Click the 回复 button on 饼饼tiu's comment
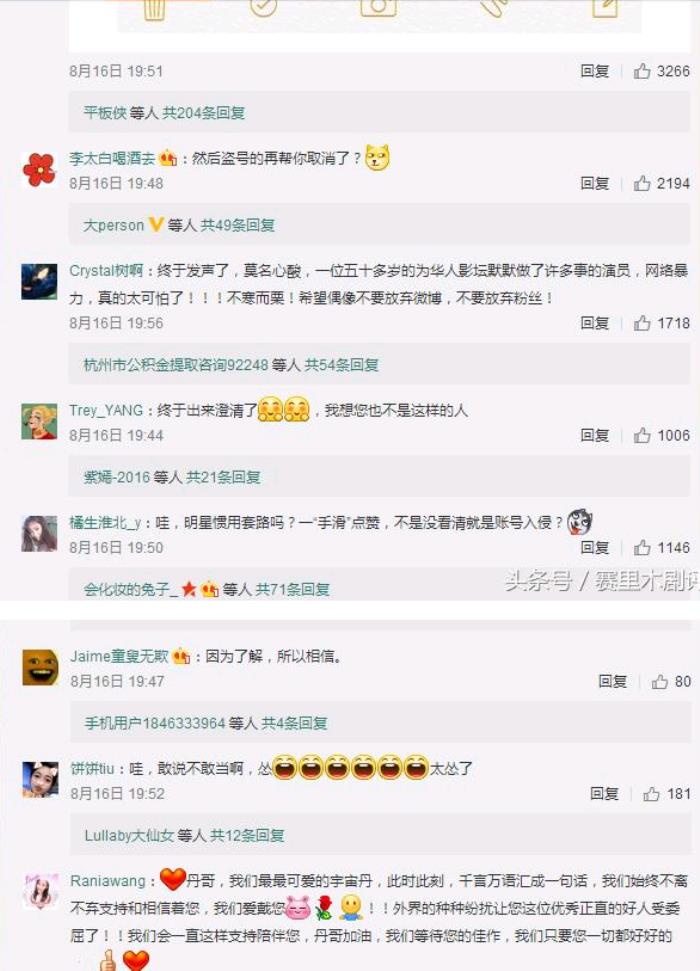The image size is (700, 971). click(604, 794)
